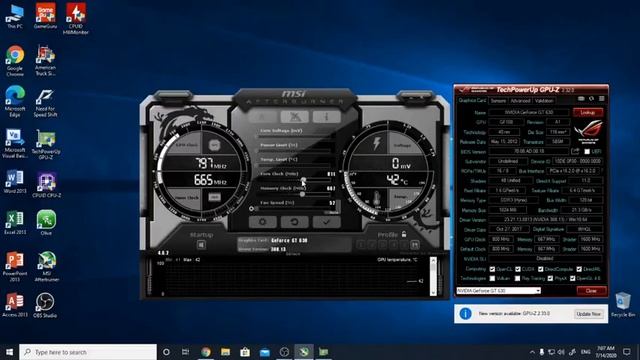Open the Validation tab in GPU-Z
This screenshot has width=640, height=360.
click(544, 100)
